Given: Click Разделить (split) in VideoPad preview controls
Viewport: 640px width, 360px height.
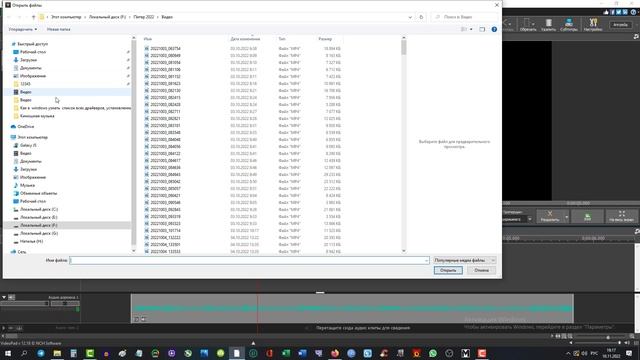Looking at the screenshot, I should tap(550, 216).
